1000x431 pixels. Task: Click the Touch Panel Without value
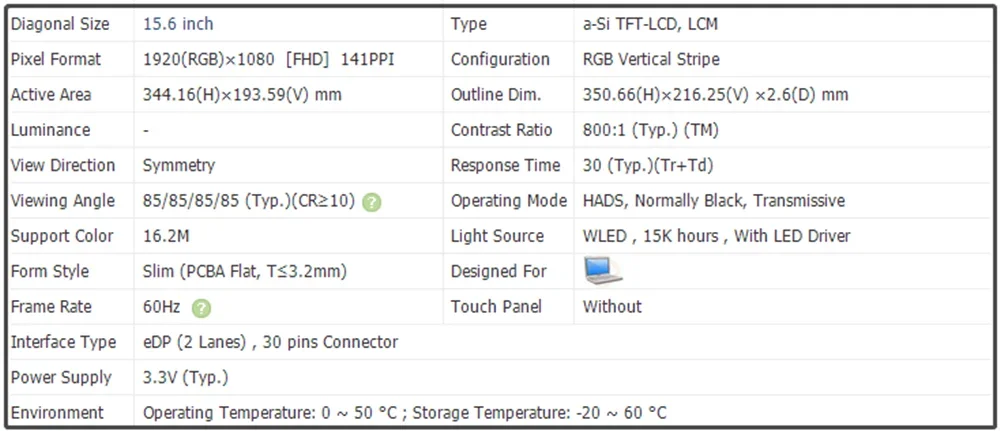pyautogui.click(x=612, y=307)
